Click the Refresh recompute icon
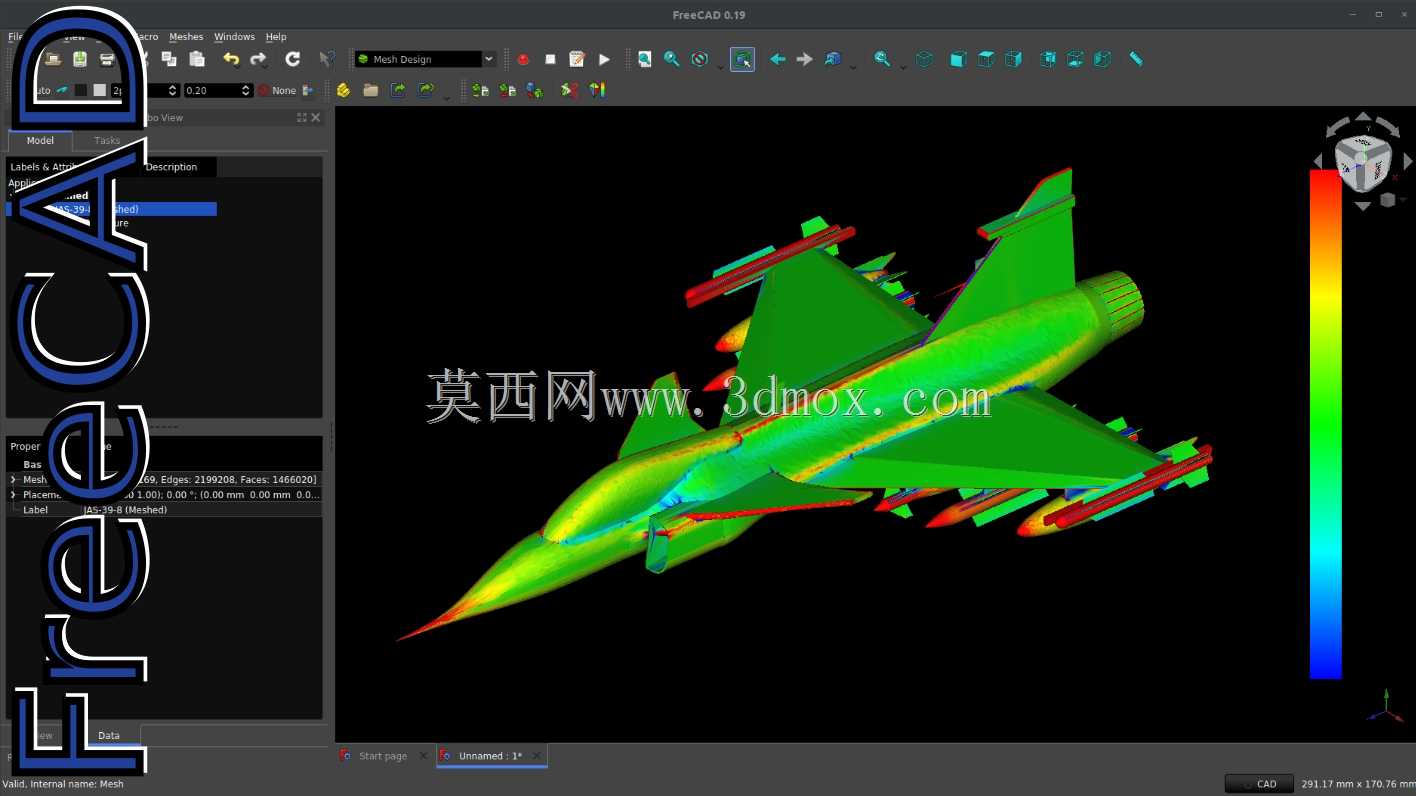This screenshot has width=1416, height=796. coord(292,59)
